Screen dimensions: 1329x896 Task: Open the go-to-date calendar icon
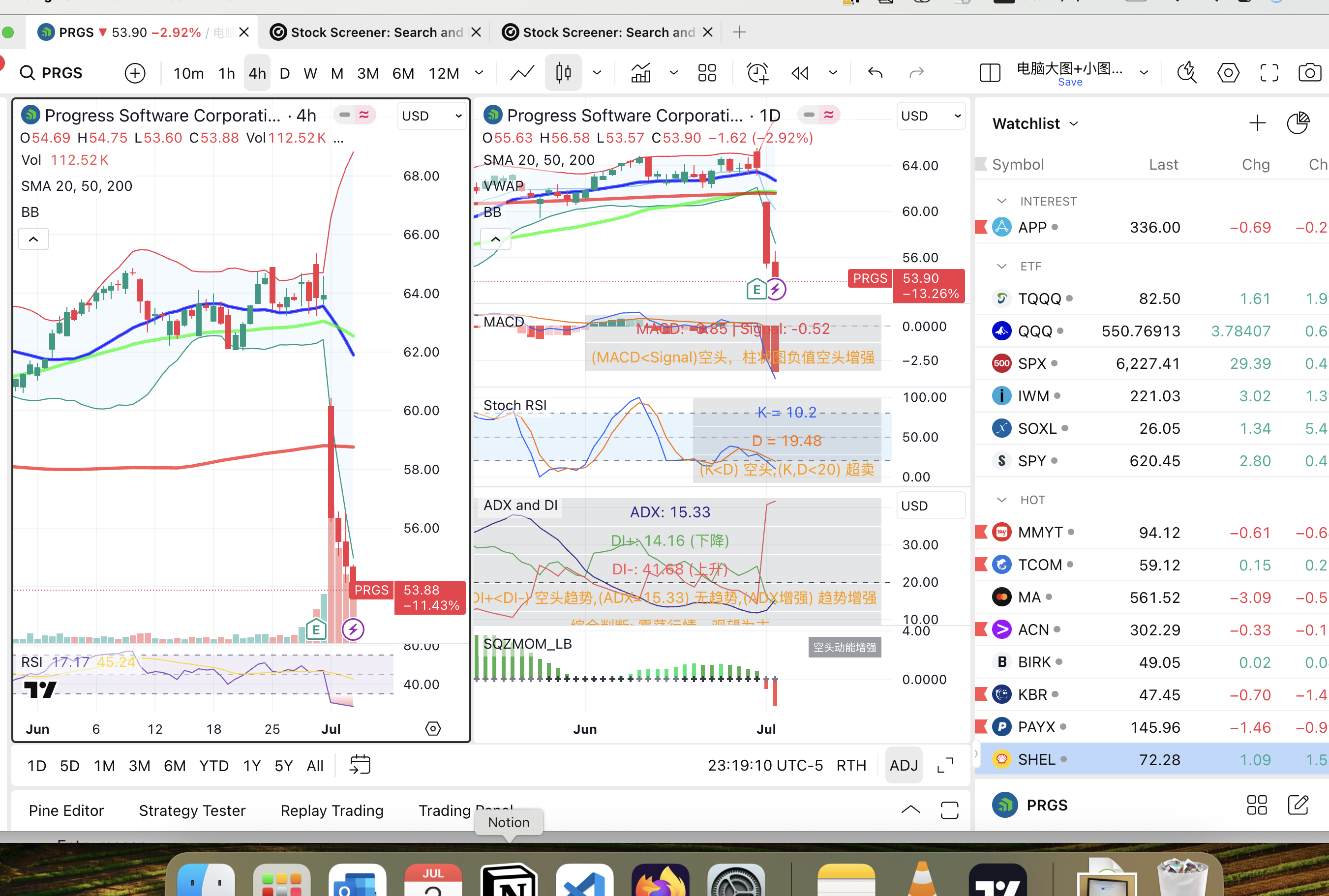coord(360,765)
